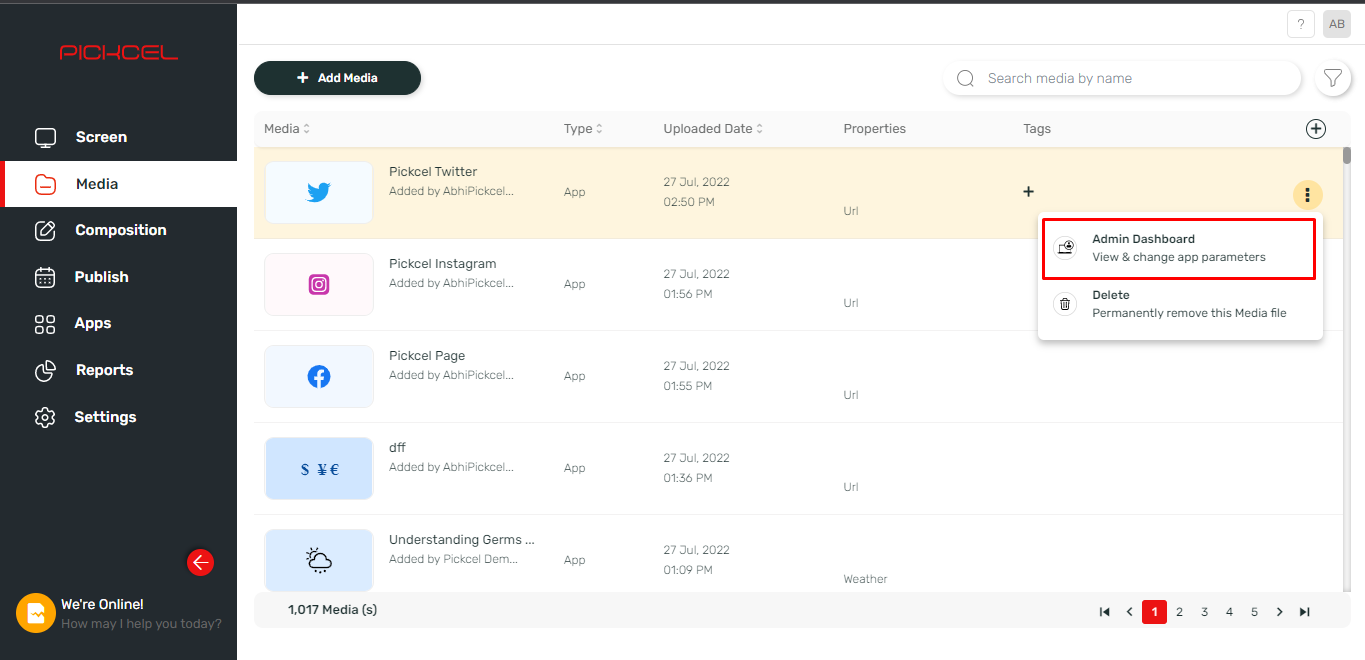Viewport: 1365px width, 660px height.
Task: Collapse the sidebar with the red arrow
Action: tap(200, 562)
